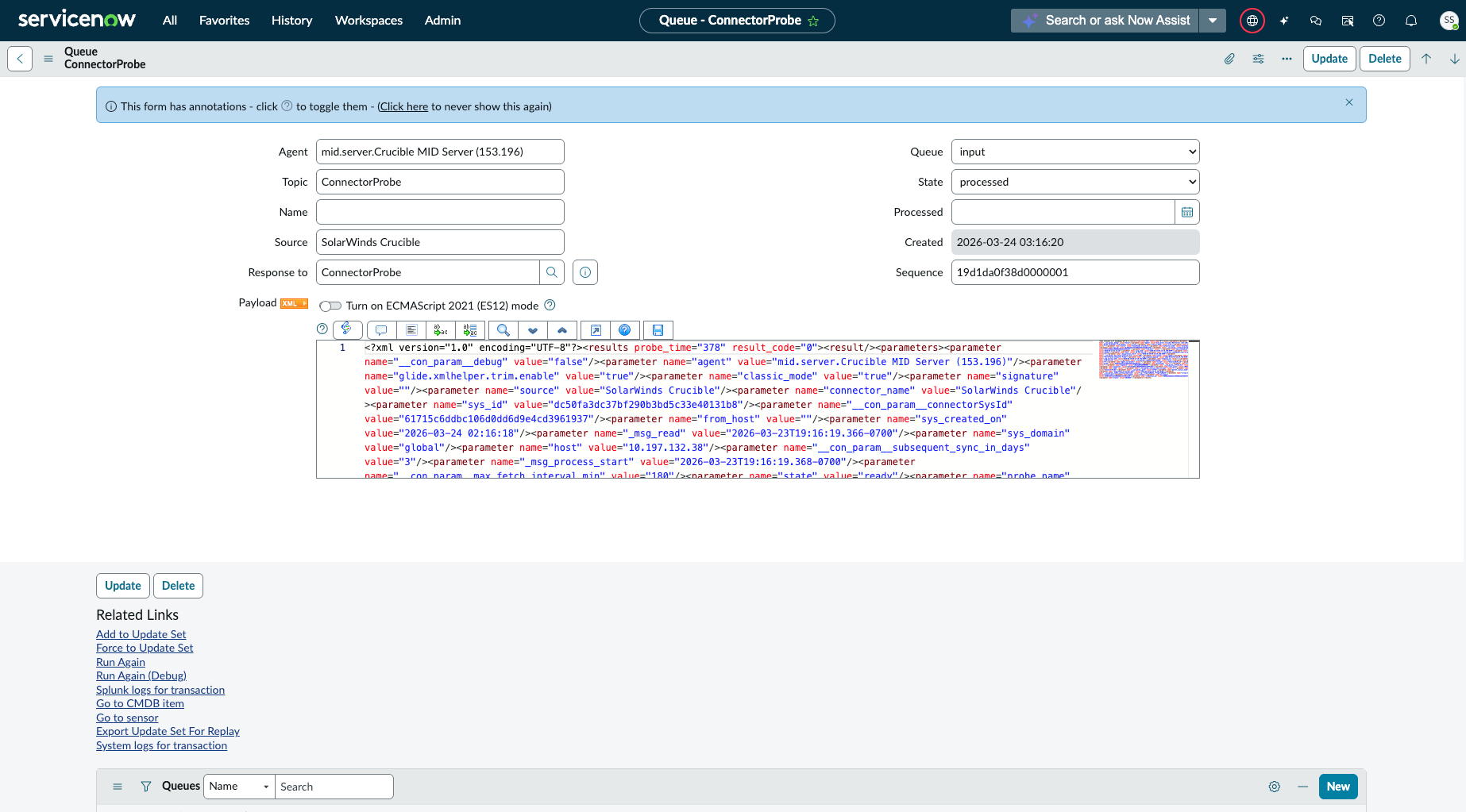Screen dimensions: 1466x812
Task: Open attachments with the paperclip icon
Action: coord(1229,59)
